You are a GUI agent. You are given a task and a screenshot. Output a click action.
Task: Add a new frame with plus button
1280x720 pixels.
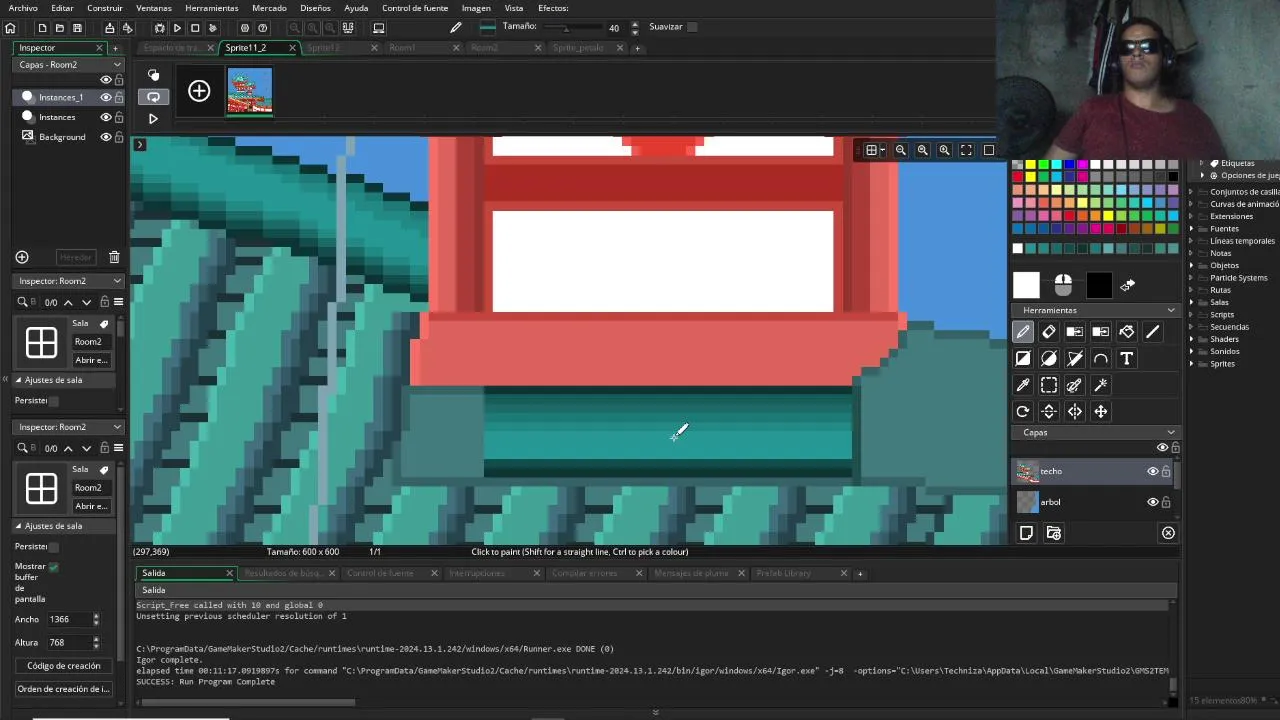tap(199, 92)
